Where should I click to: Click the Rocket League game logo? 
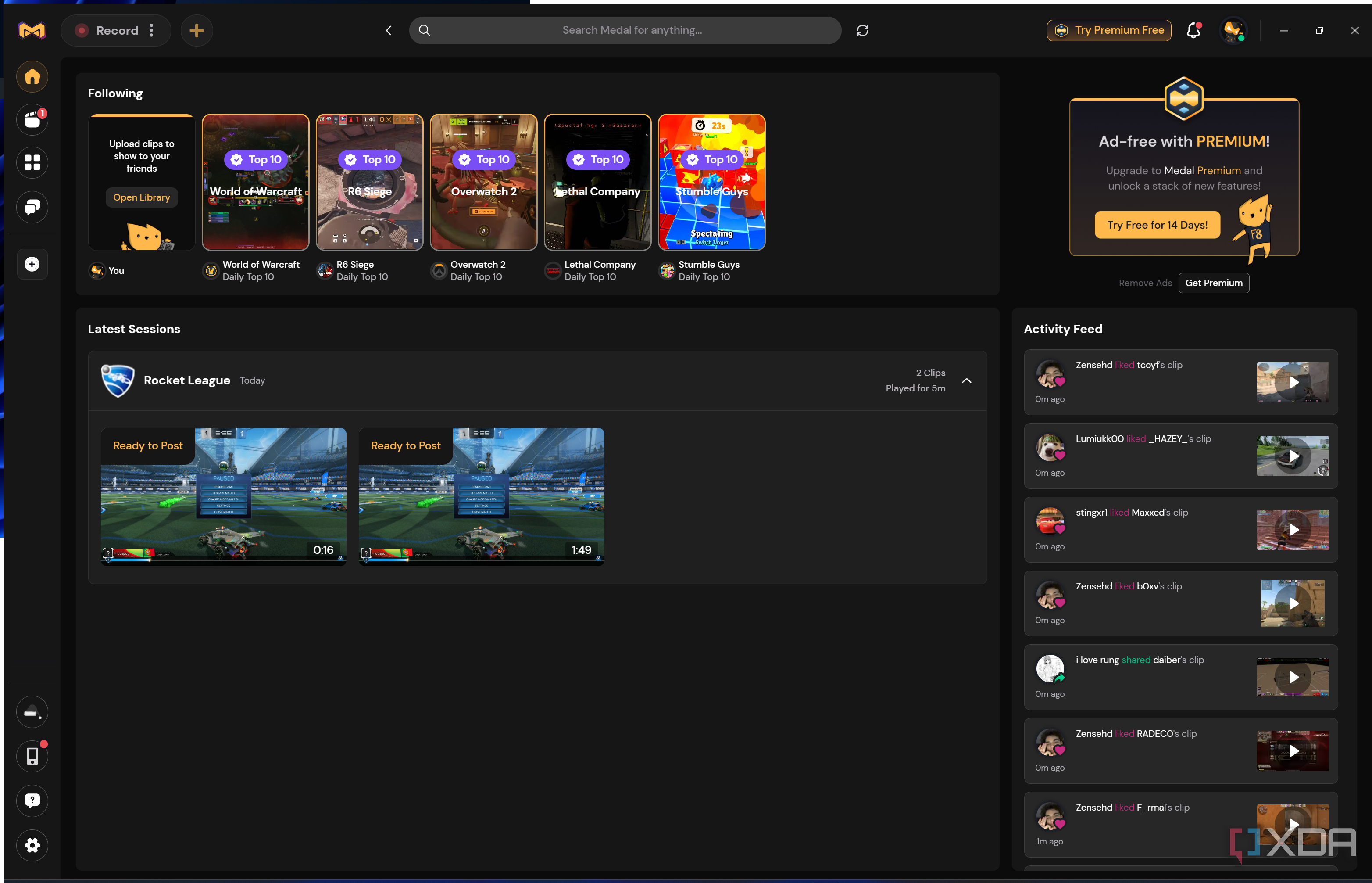pos(118,381)
